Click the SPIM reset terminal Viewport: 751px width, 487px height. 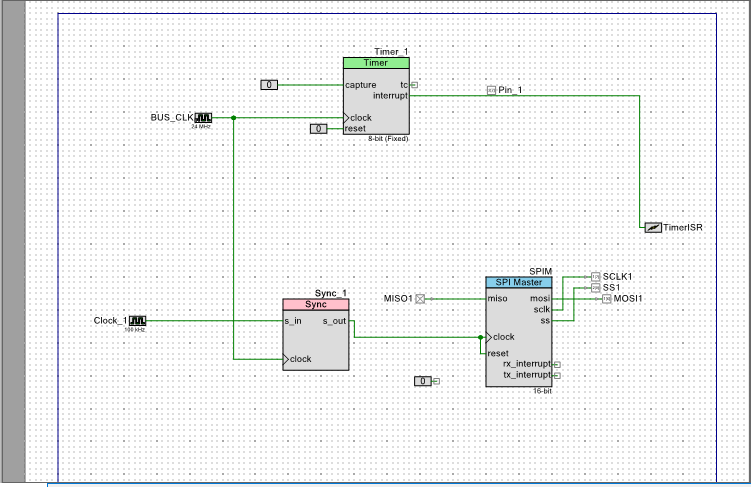(x=498, y=354)
